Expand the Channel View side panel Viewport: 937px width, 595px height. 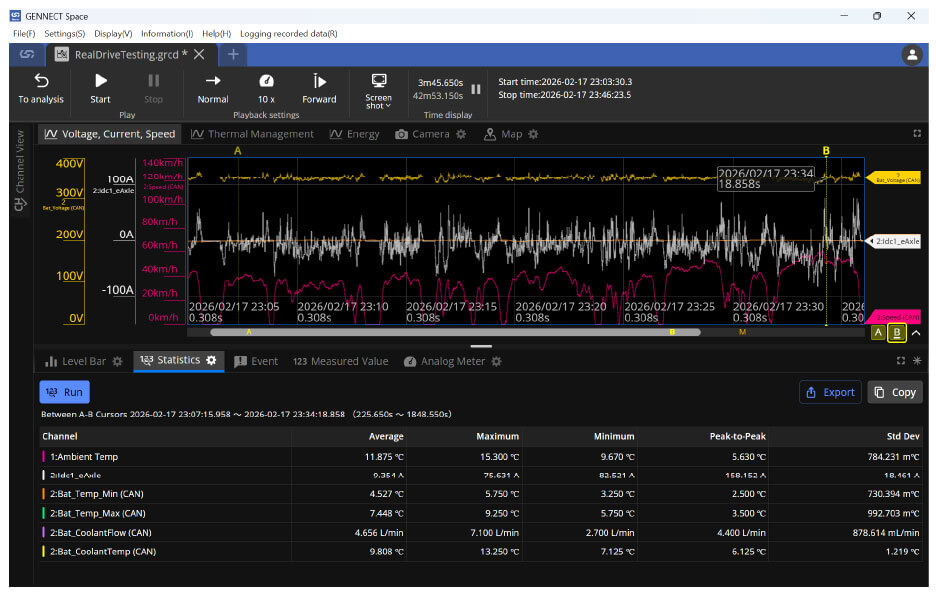[x=20, y=171]
